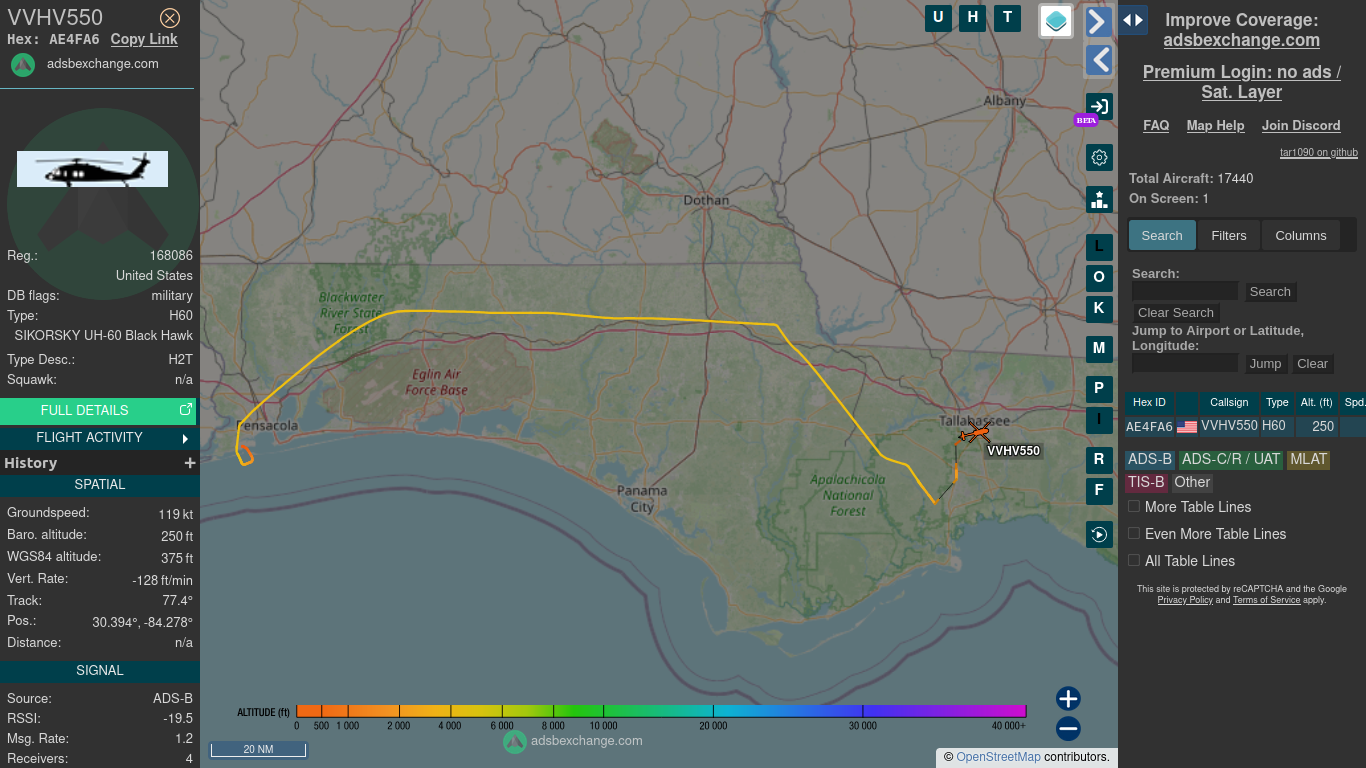Toggle the P map button

1099,389
